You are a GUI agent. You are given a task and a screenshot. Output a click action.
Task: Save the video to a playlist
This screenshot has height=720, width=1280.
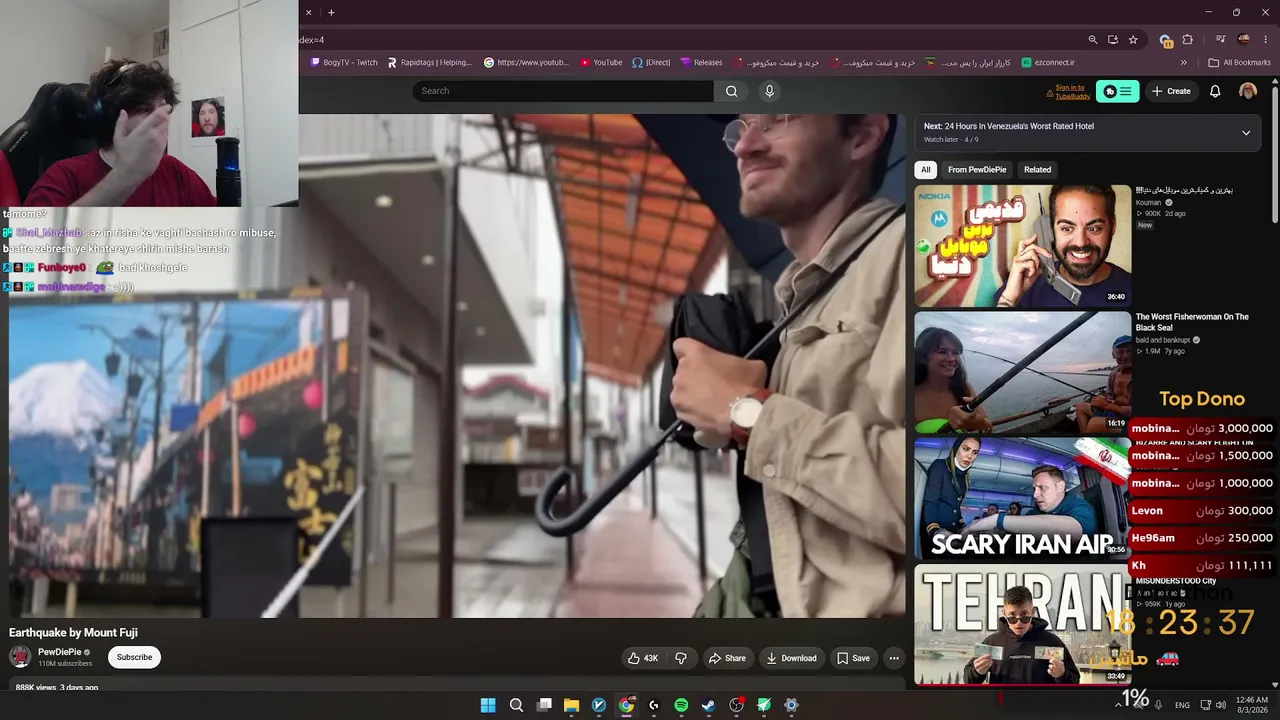[x=853, y=658]
